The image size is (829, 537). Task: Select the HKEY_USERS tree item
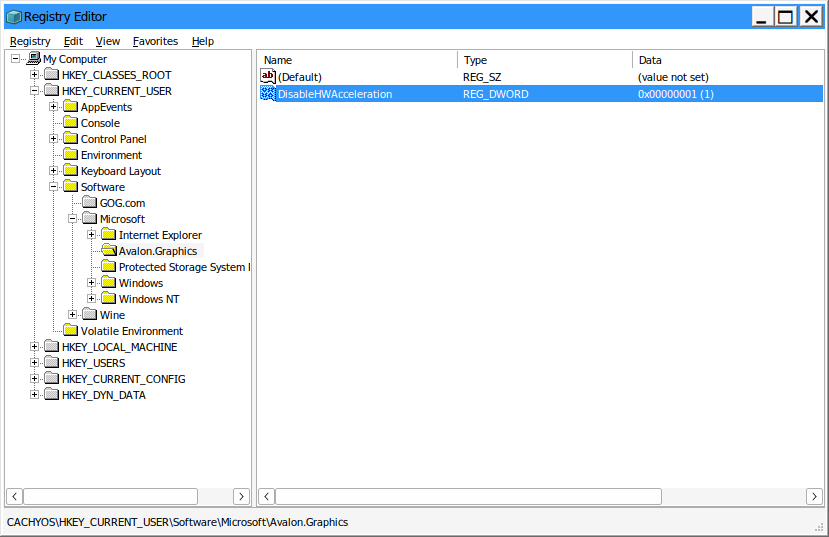coord(93,363)
